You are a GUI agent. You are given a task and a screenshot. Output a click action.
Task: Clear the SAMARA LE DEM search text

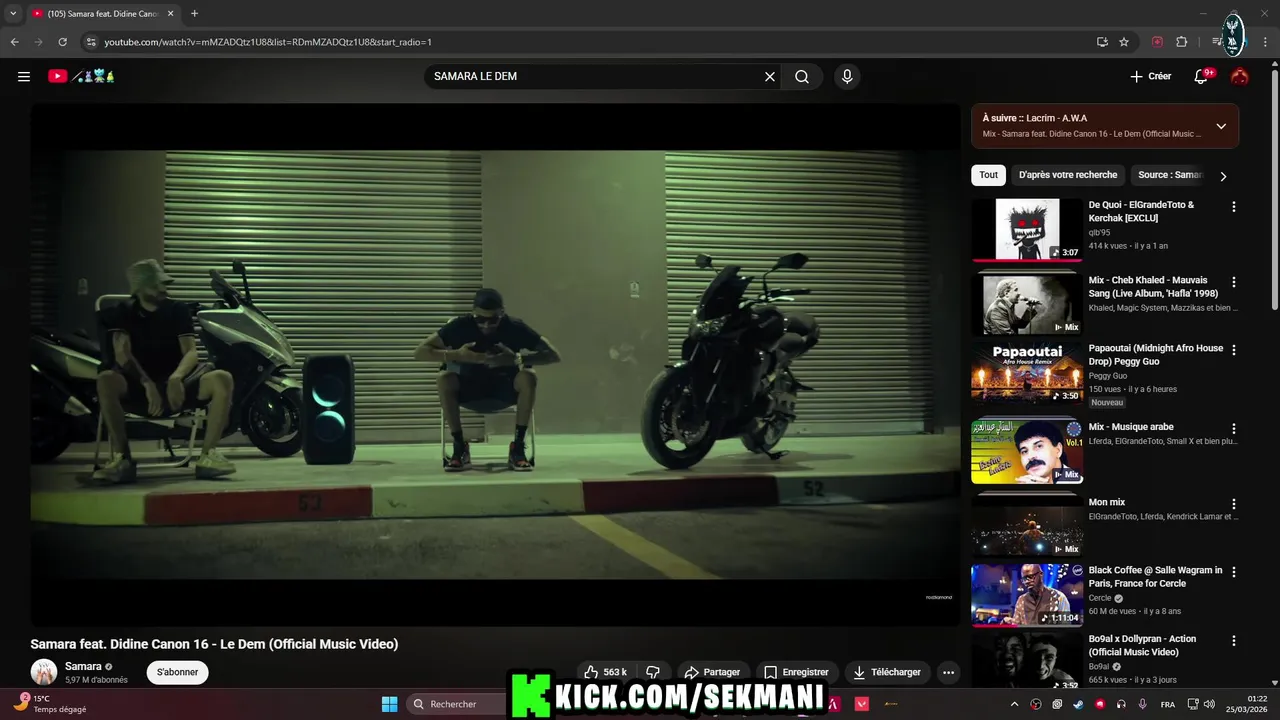(770, 76)
